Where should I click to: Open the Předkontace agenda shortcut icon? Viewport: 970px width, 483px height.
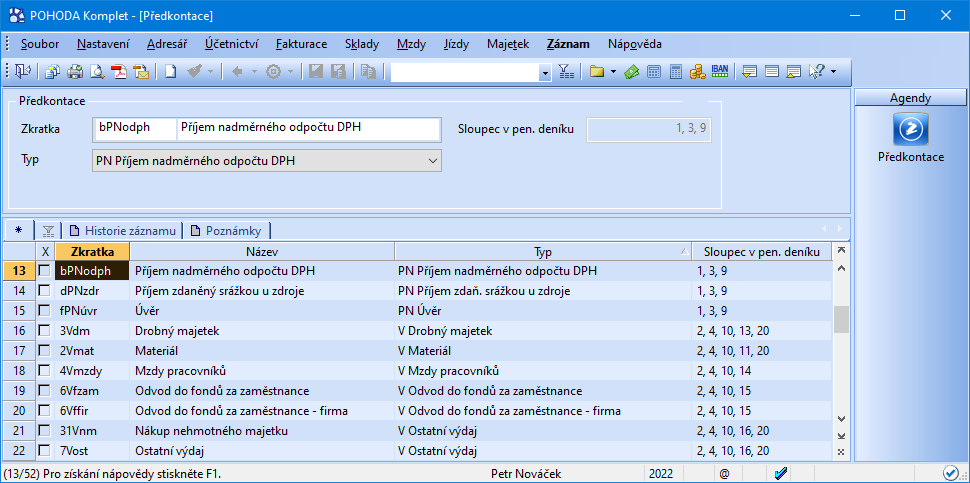pyautogui.click(x=911, y=129)
